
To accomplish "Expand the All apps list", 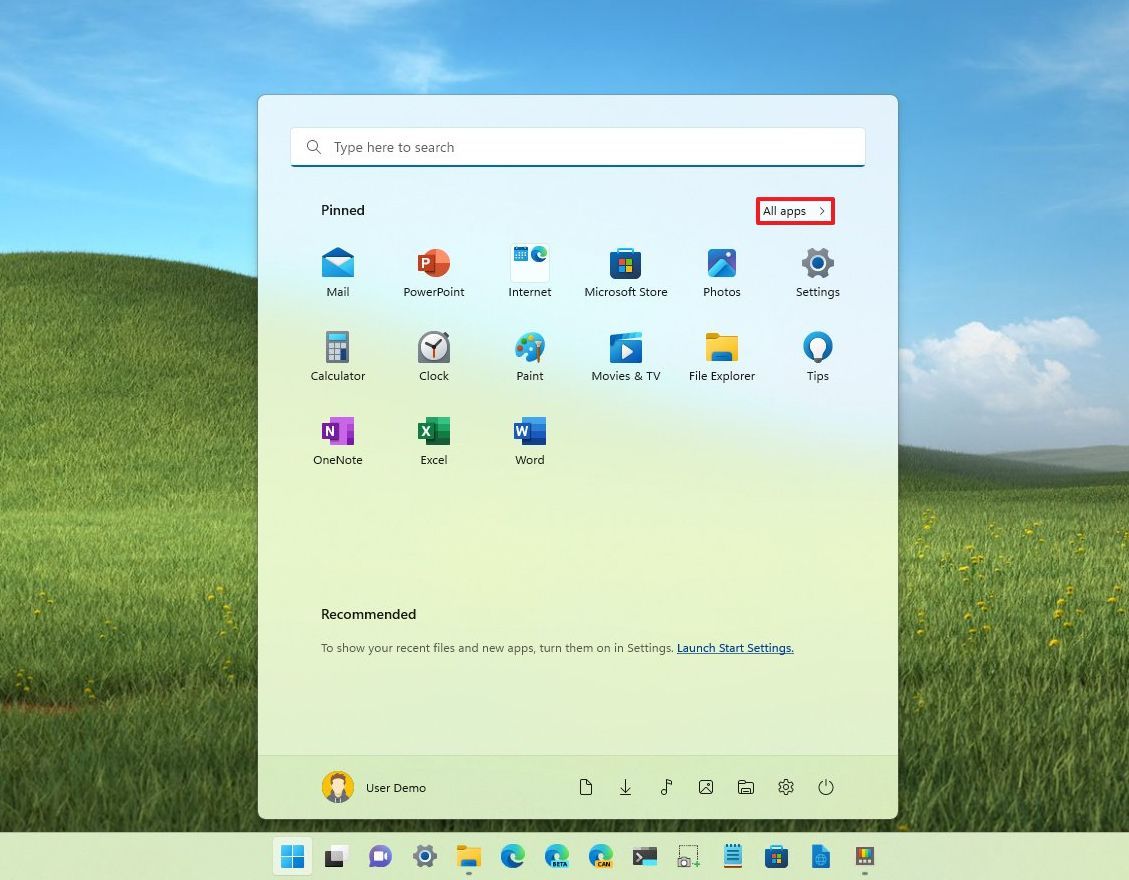I will click(794, 211).
